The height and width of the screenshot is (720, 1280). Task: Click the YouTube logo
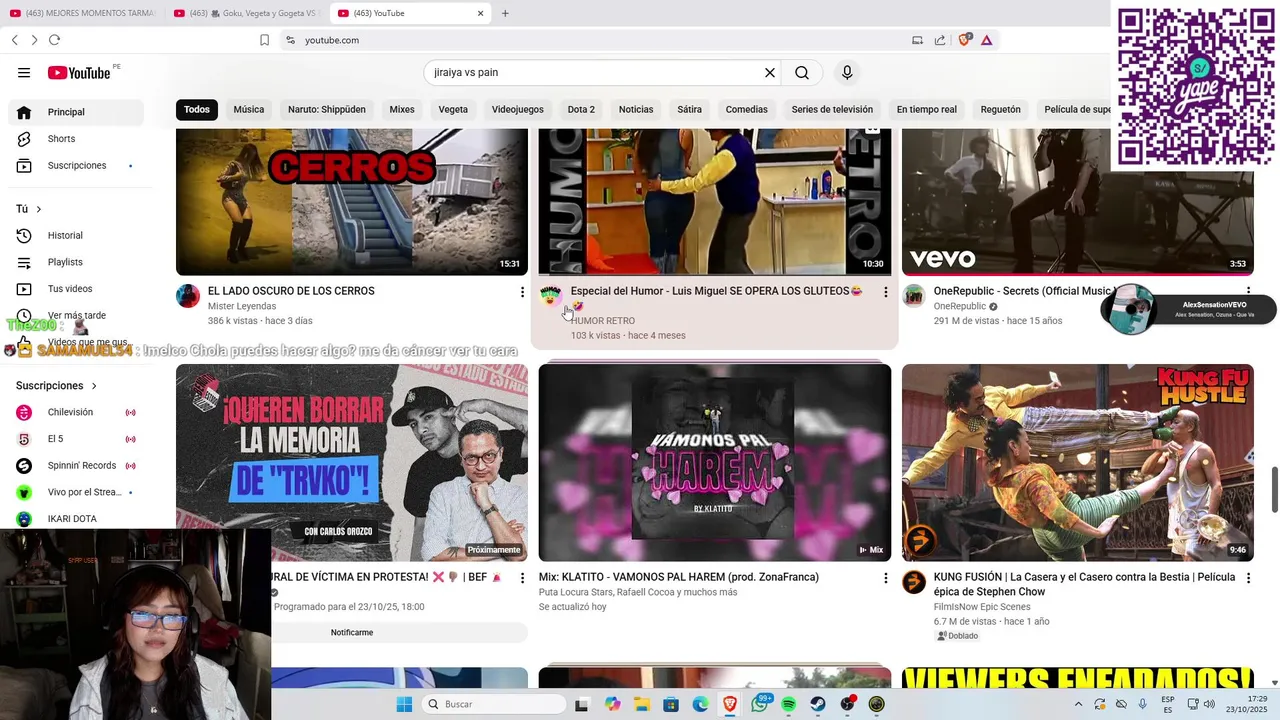point(79,72)
